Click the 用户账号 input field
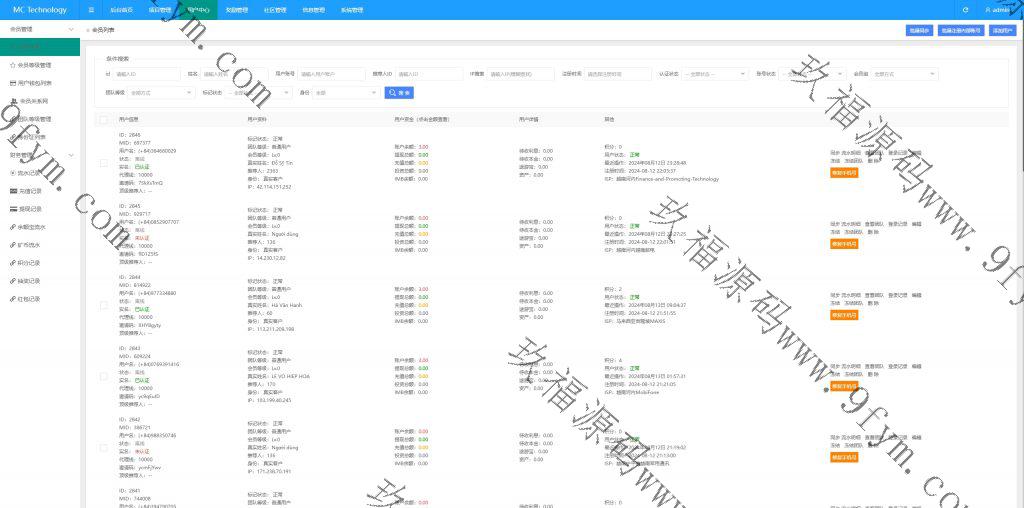This screenshot has width=1024, height=508. pos(332,74)
